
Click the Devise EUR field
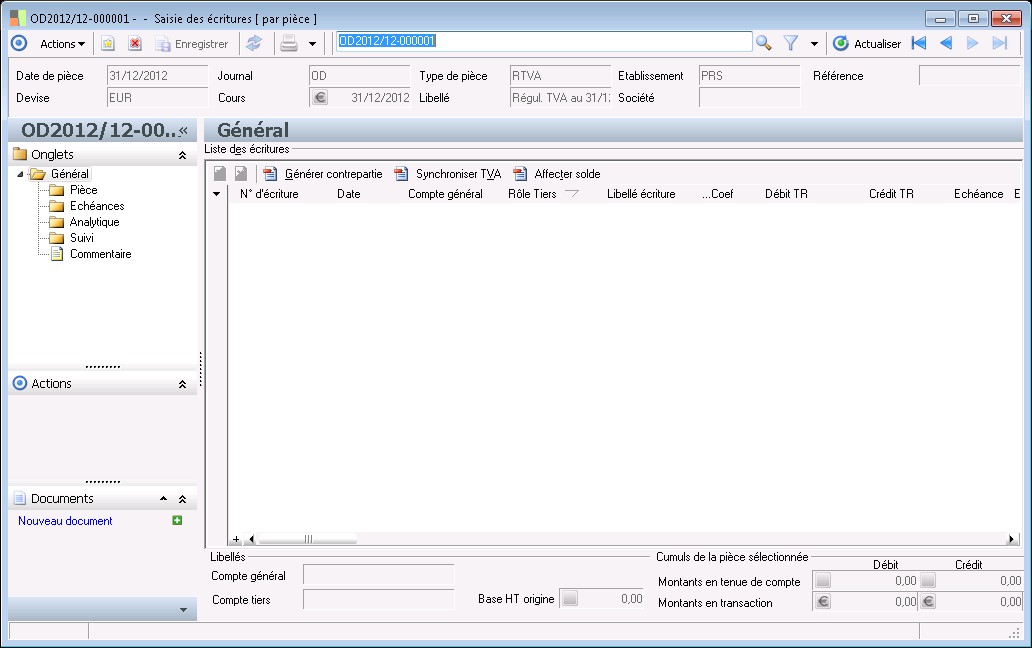pos(157,97)
